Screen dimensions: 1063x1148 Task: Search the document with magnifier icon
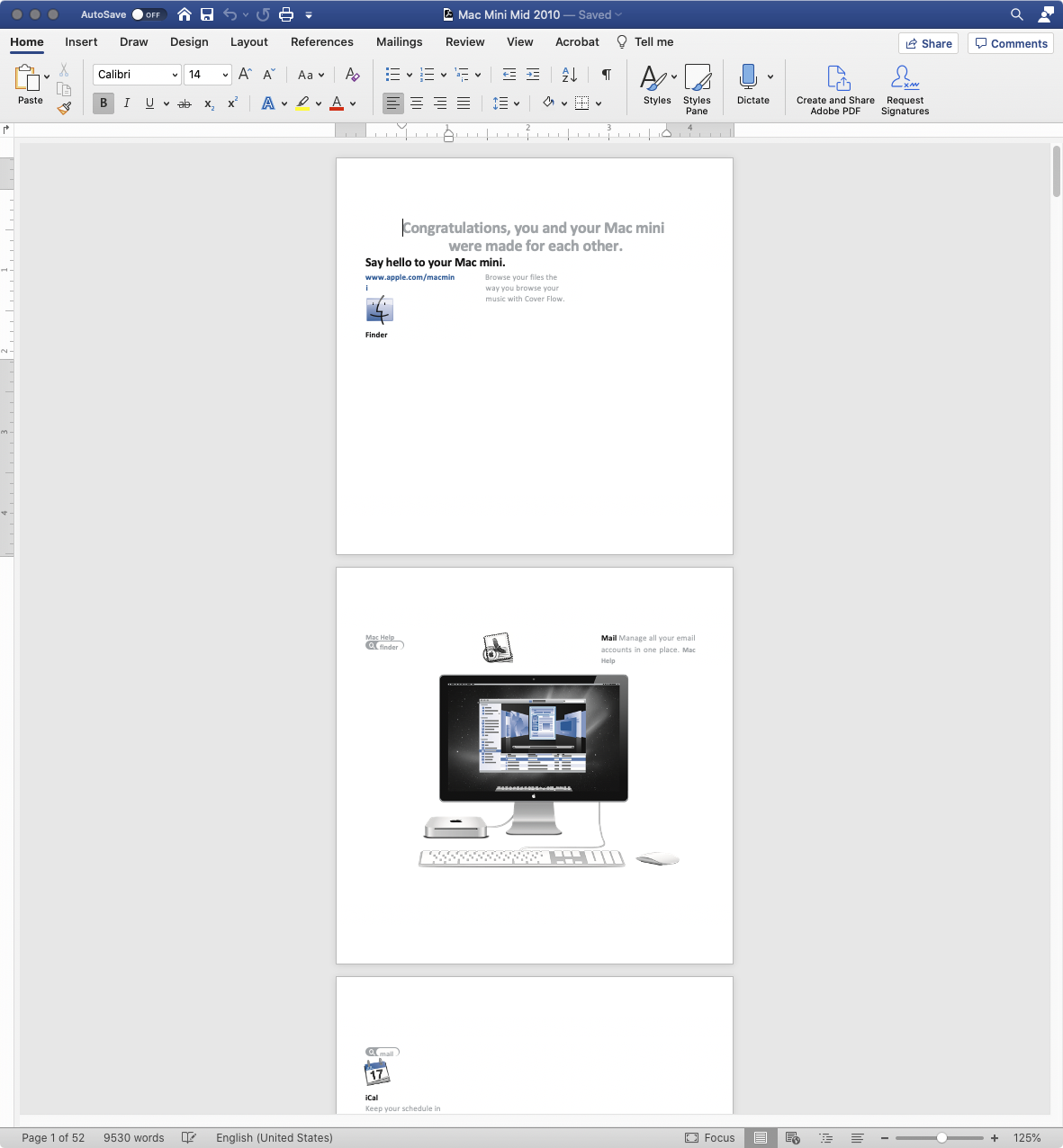point(1017,14)
